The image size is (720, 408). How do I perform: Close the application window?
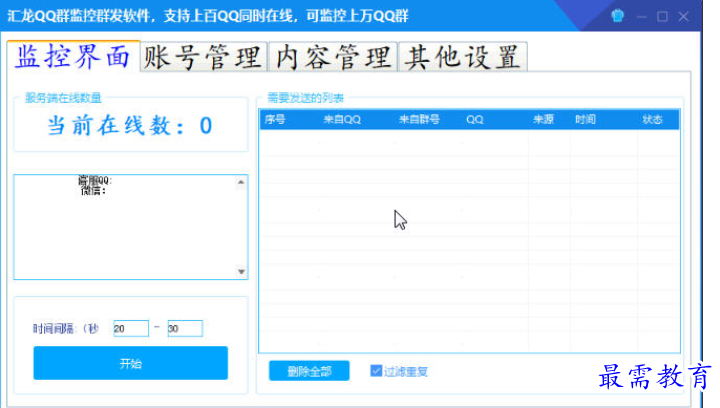pyautogui.click(x=684, y=17)
